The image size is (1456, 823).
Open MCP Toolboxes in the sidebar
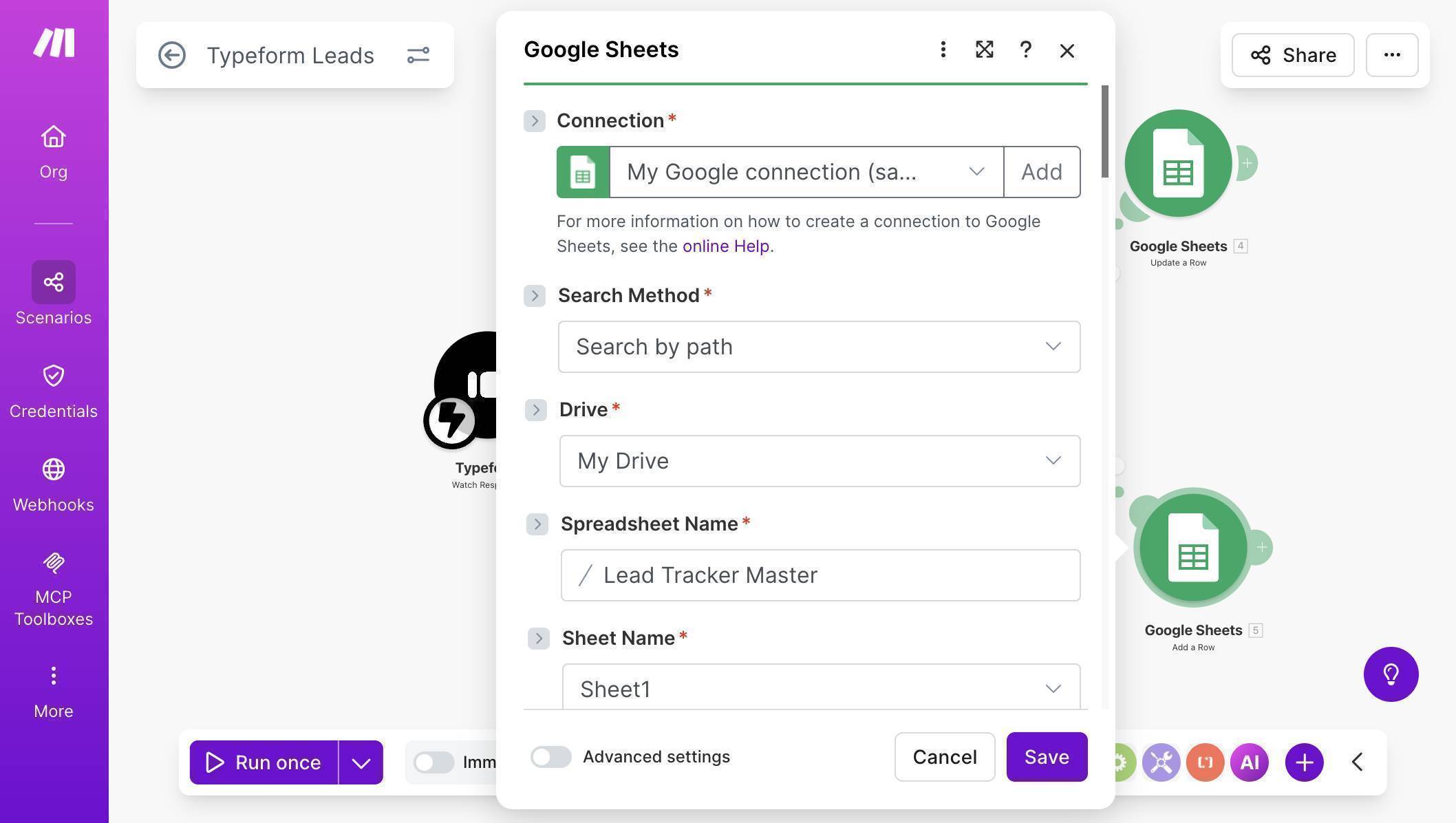(53, 581)
